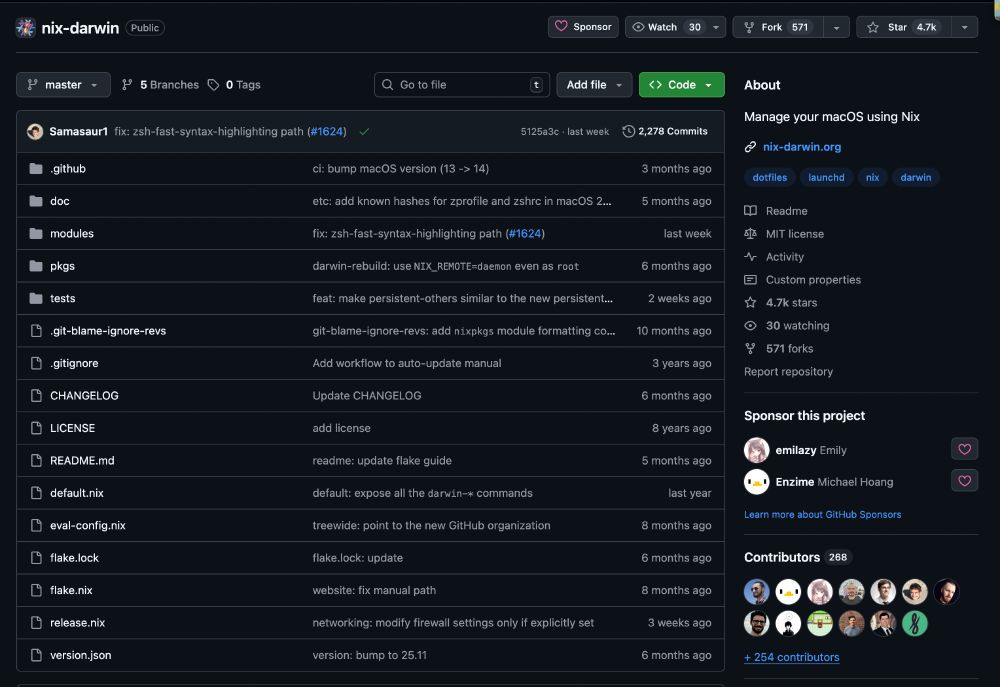Viewport: 1000px width, 687px height.
Task: Star the repository with Star button
Action: click(x=904, y=27)
